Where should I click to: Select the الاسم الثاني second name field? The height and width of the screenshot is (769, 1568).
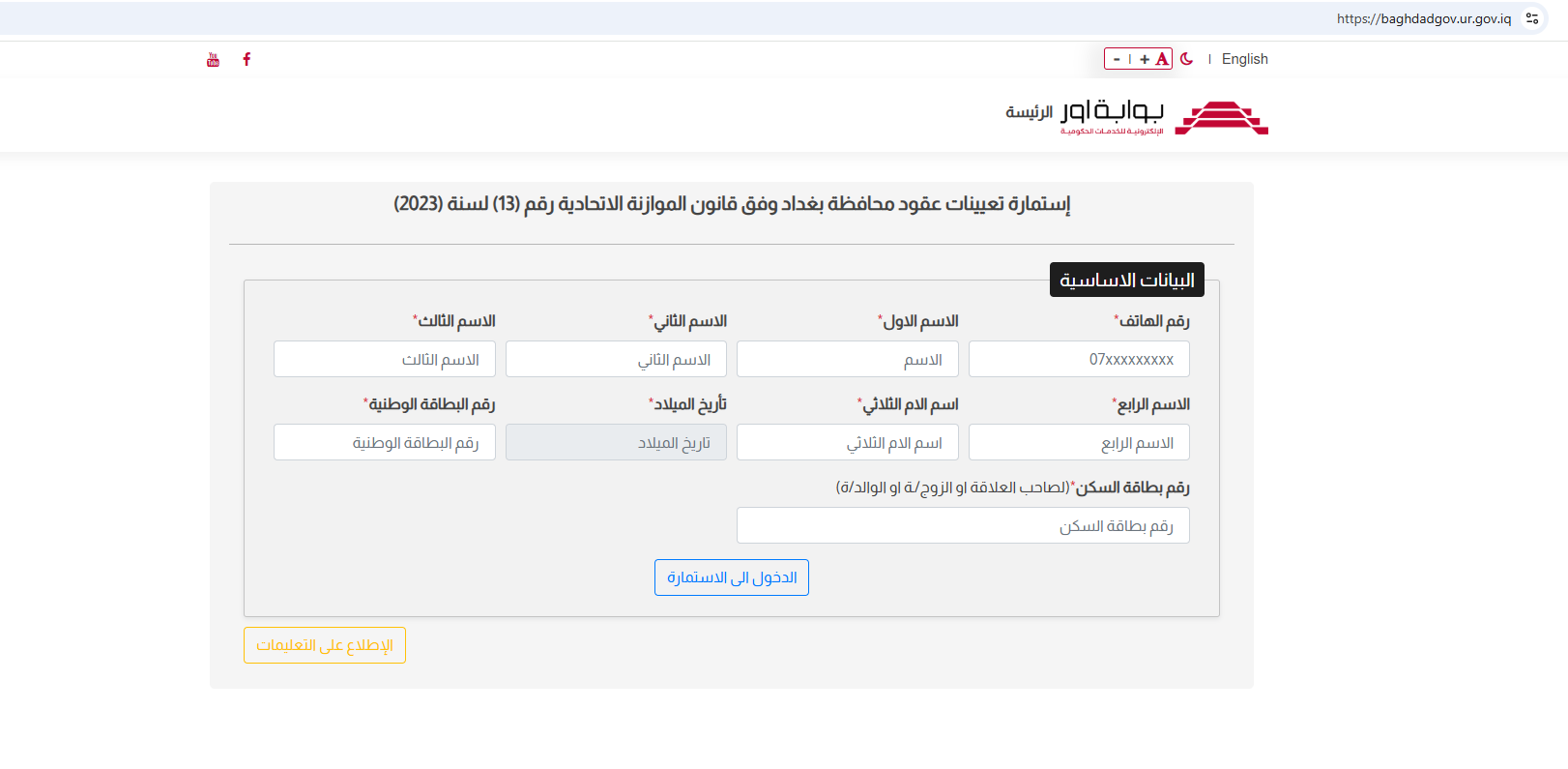pos(616,359)
